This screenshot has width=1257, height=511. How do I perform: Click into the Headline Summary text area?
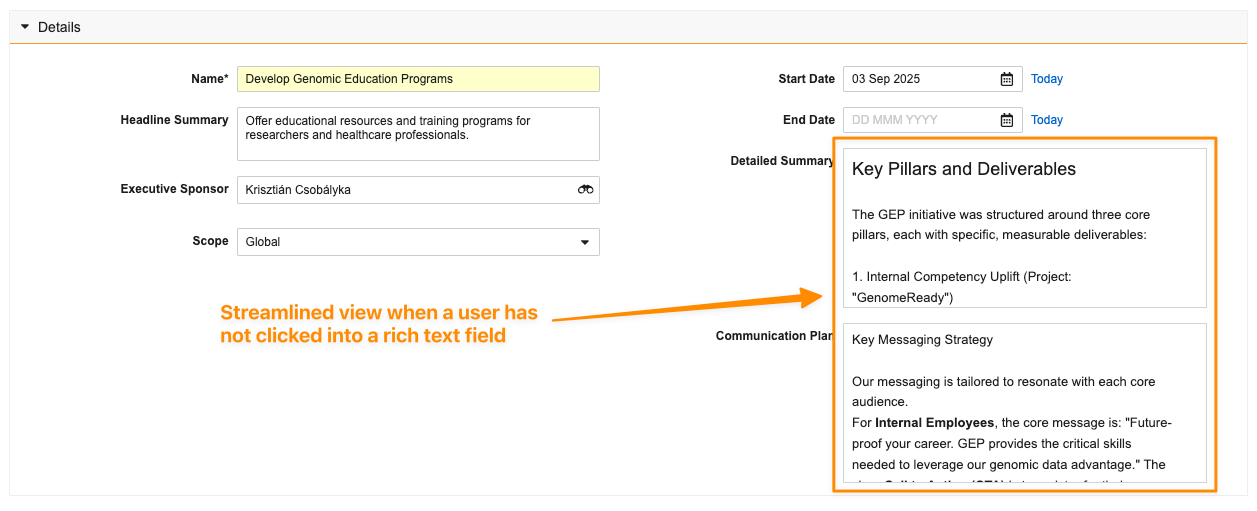point(417,134)
